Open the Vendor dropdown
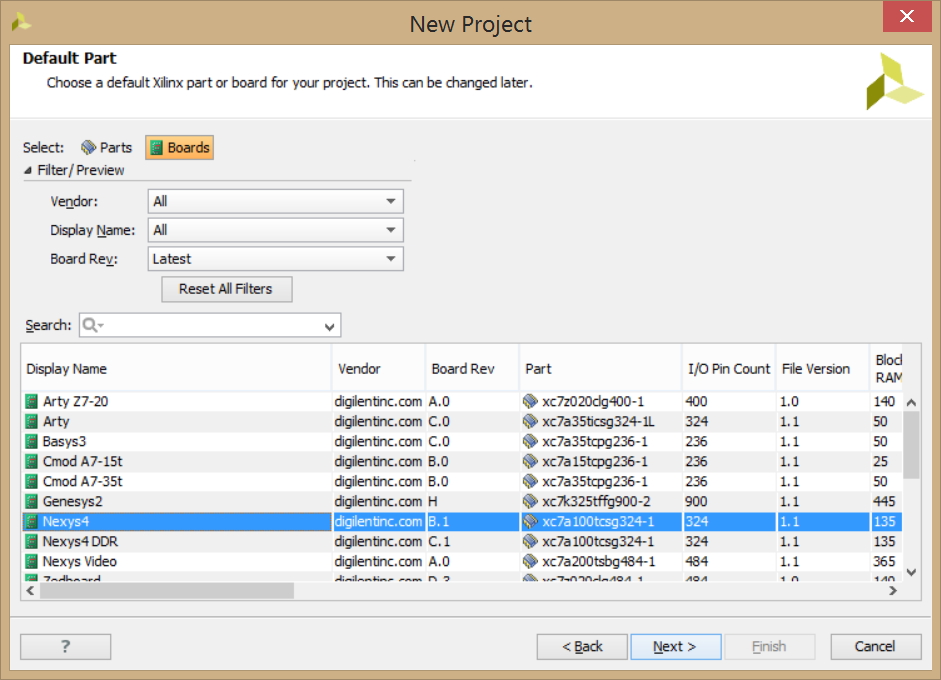The image size is (941, 680). coord(275,201)
